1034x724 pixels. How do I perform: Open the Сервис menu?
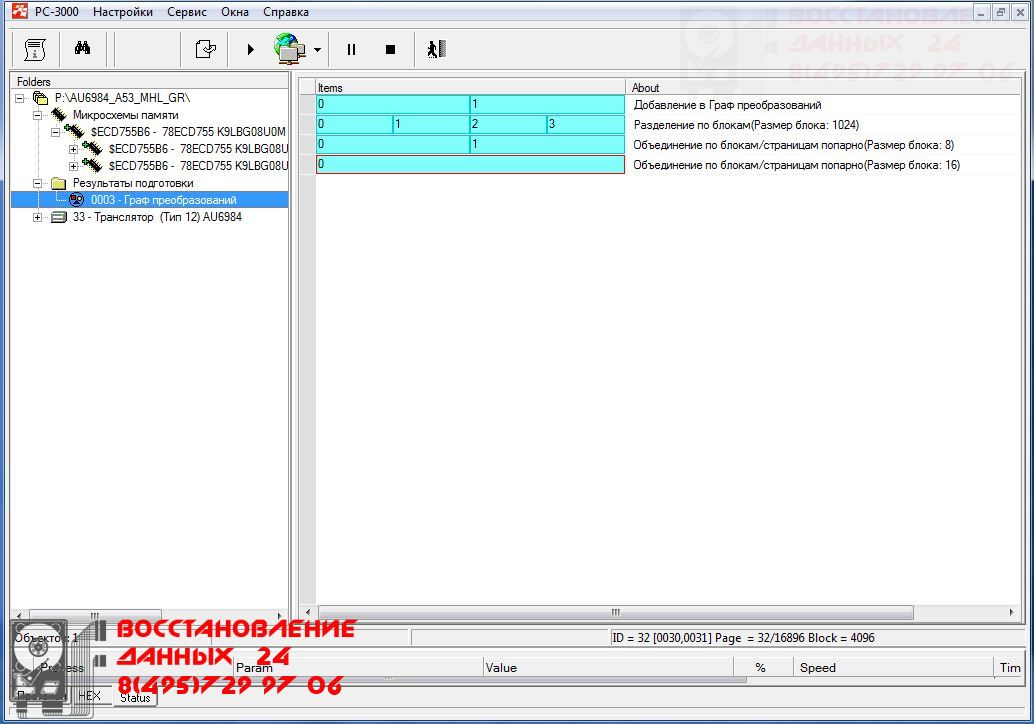[187, 12]
